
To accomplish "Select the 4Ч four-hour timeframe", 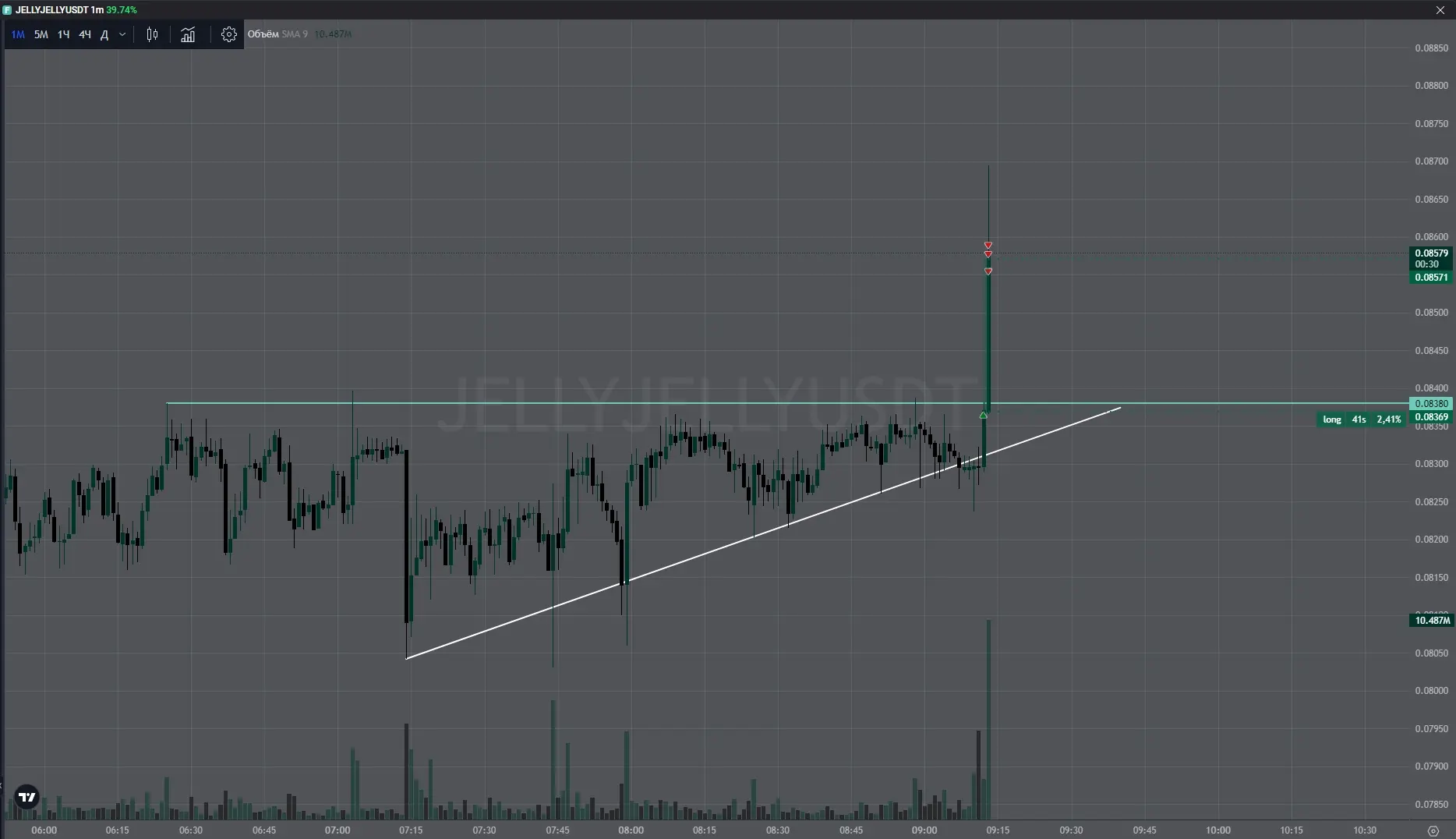I will (x=84, y=34).
